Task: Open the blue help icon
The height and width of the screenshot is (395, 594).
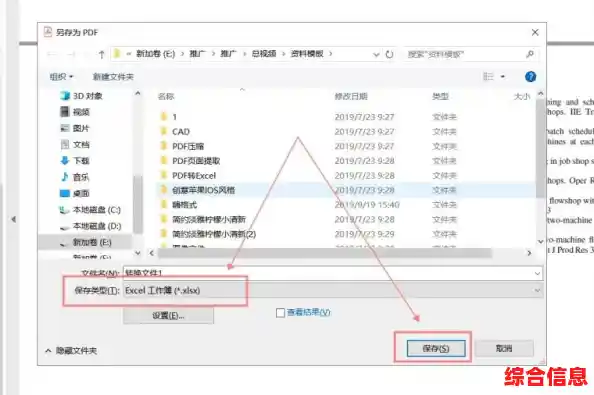Action: point(530,77)
